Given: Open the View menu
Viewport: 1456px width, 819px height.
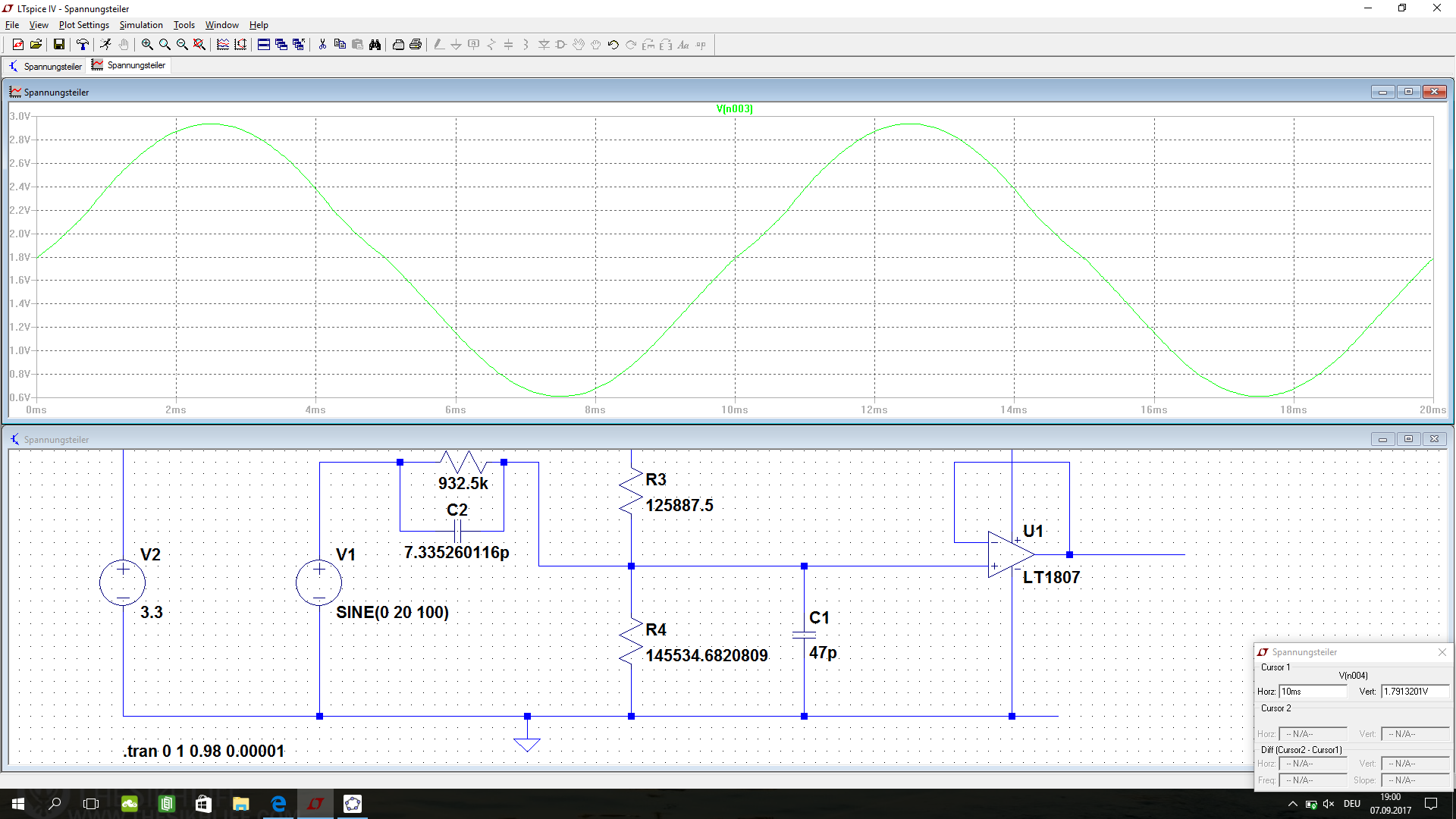Looking at the screenshot, I should pyautogui.click(x=39, y=25).
